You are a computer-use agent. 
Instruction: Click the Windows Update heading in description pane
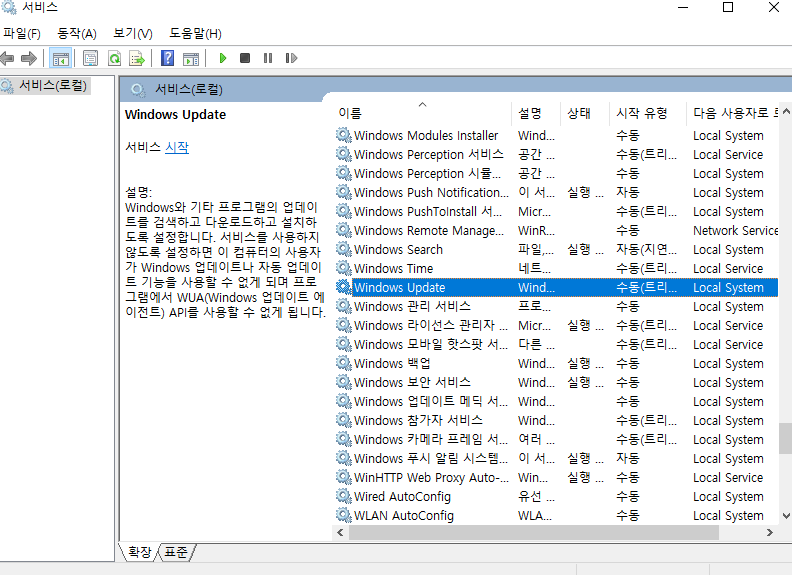[x=175, y=115]
